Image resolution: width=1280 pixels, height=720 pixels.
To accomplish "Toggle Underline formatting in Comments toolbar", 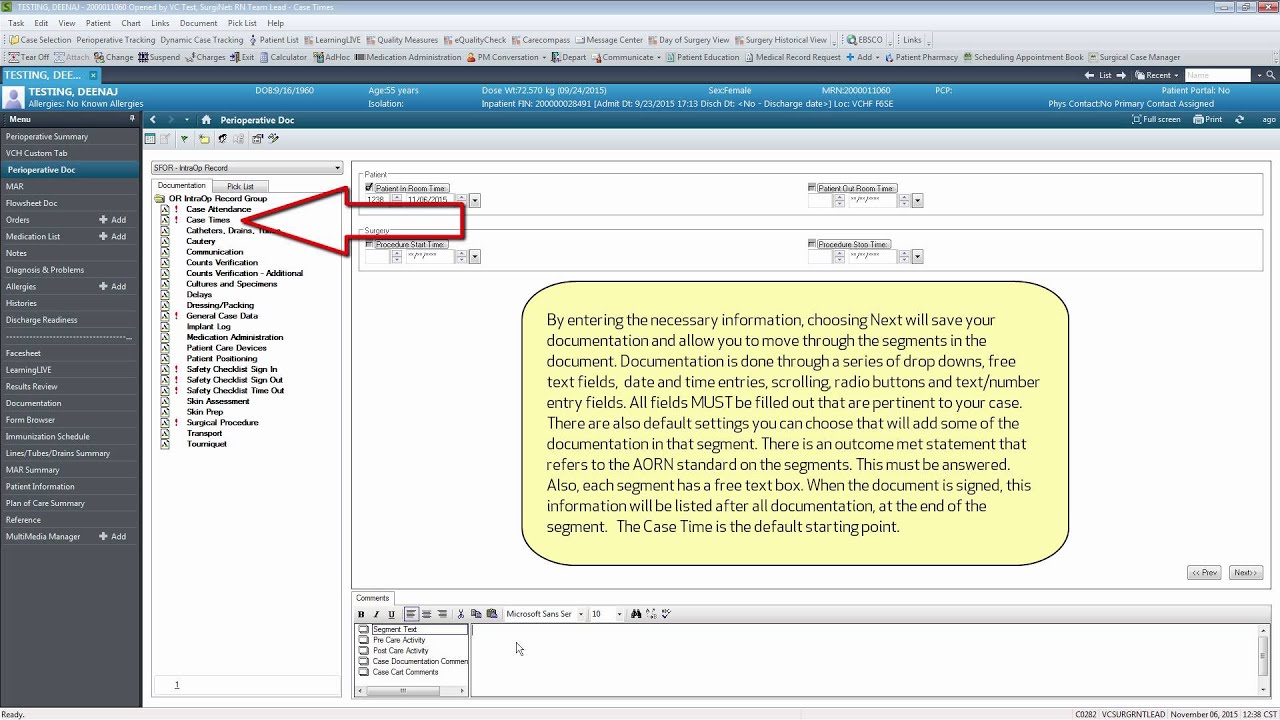I will (x=391, y=614).
